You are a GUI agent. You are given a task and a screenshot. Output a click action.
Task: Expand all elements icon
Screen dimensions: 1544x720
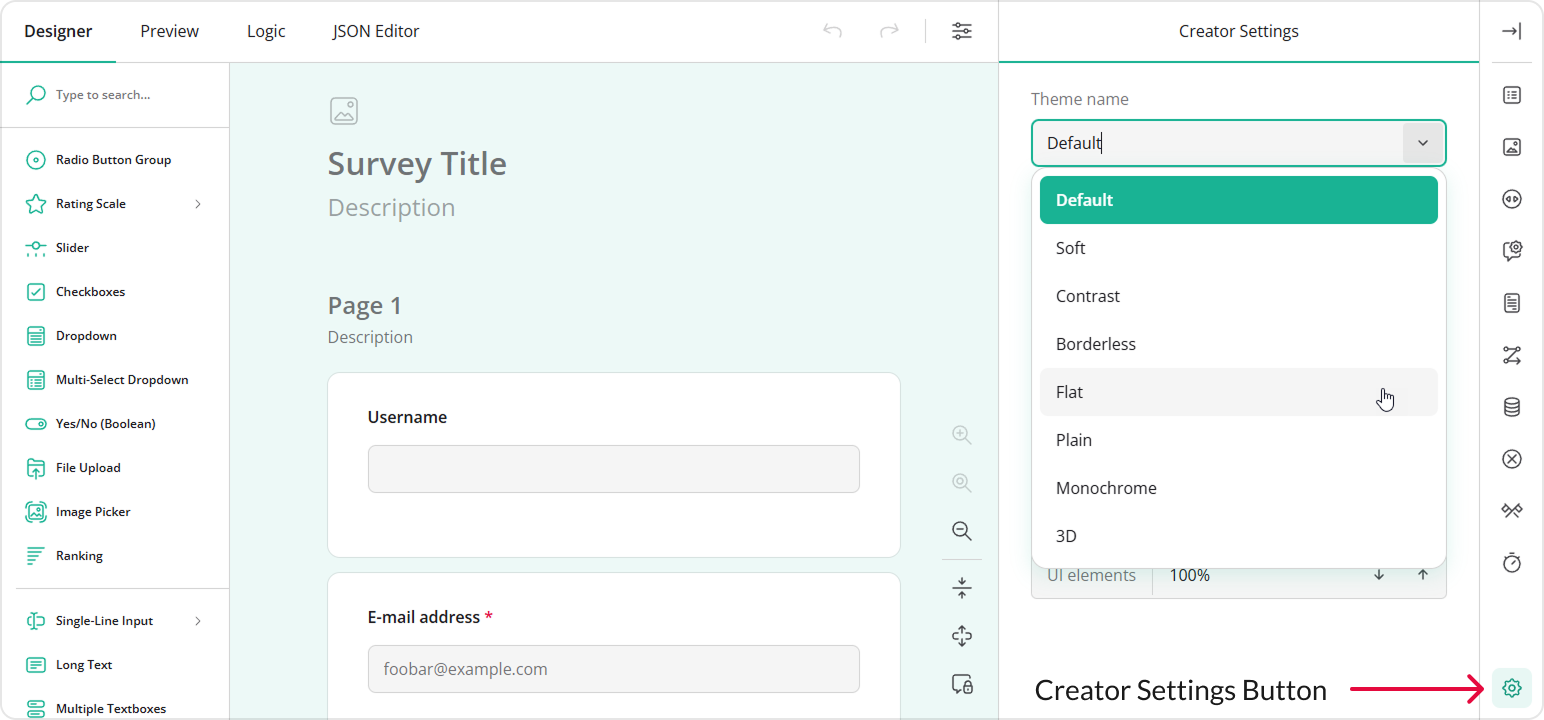click(962, 636)
